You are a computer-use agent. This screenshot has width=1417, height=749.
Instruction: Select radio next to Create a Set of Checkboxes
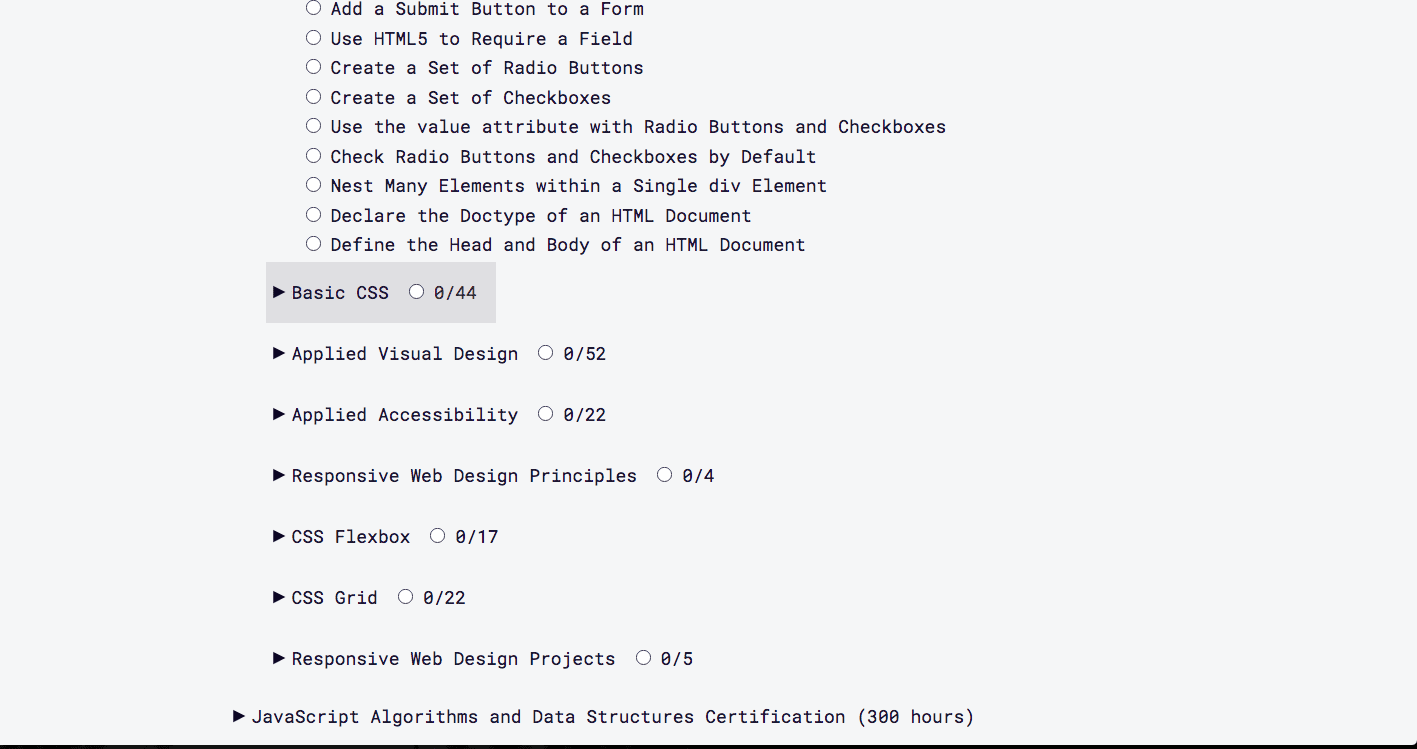point(314,97)
